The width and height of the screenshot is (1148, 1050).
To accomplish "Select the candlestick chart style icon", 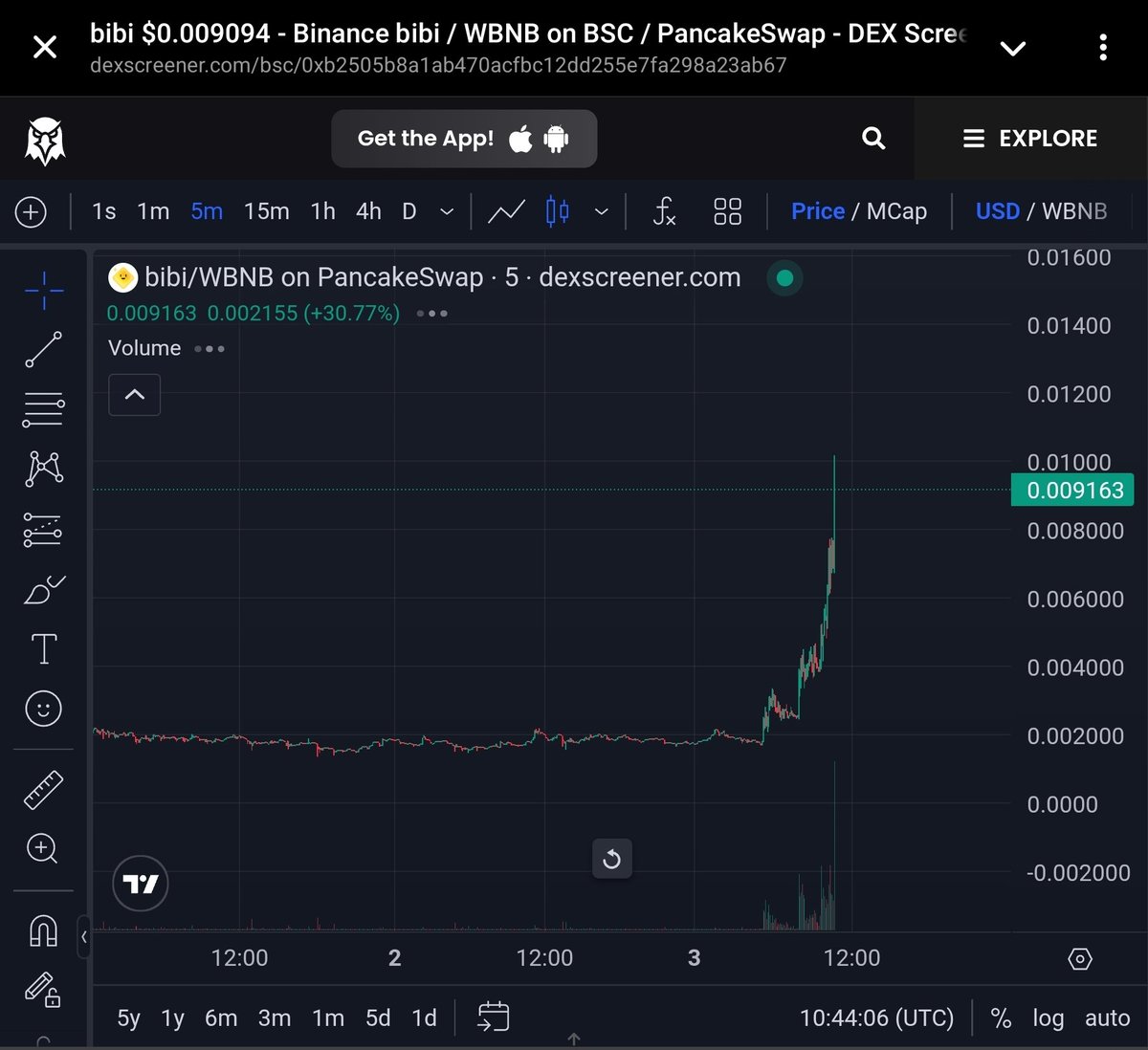I will [558, 211].
